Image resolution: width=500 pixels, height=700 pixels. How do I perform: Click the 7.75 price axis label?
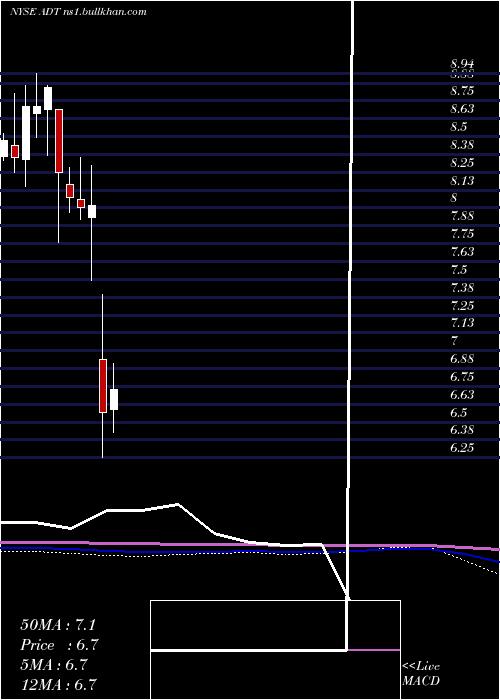pos(462,234)
